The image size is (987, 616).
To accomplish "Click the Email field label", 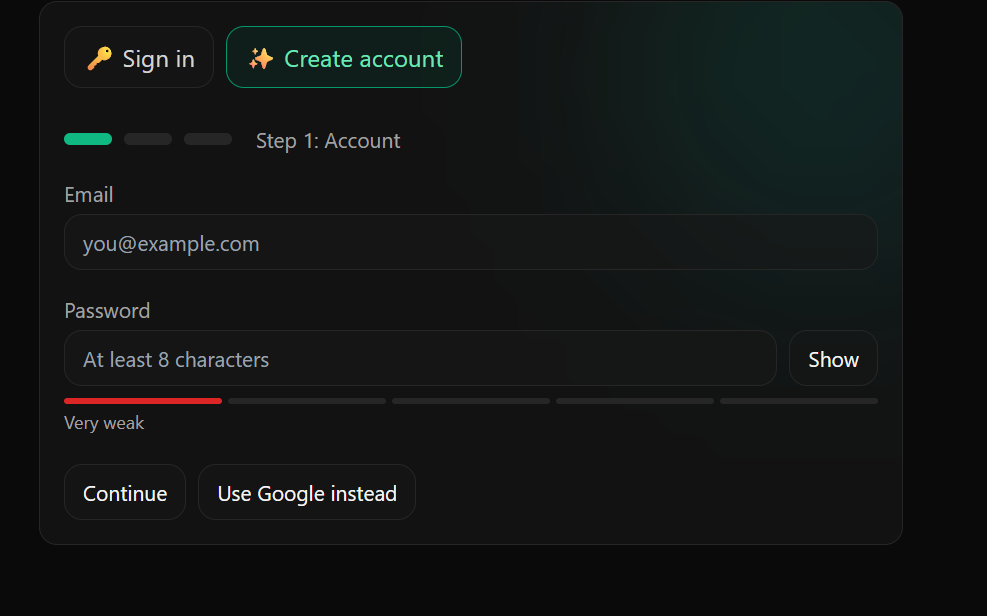I will click(x=89, y=195).
